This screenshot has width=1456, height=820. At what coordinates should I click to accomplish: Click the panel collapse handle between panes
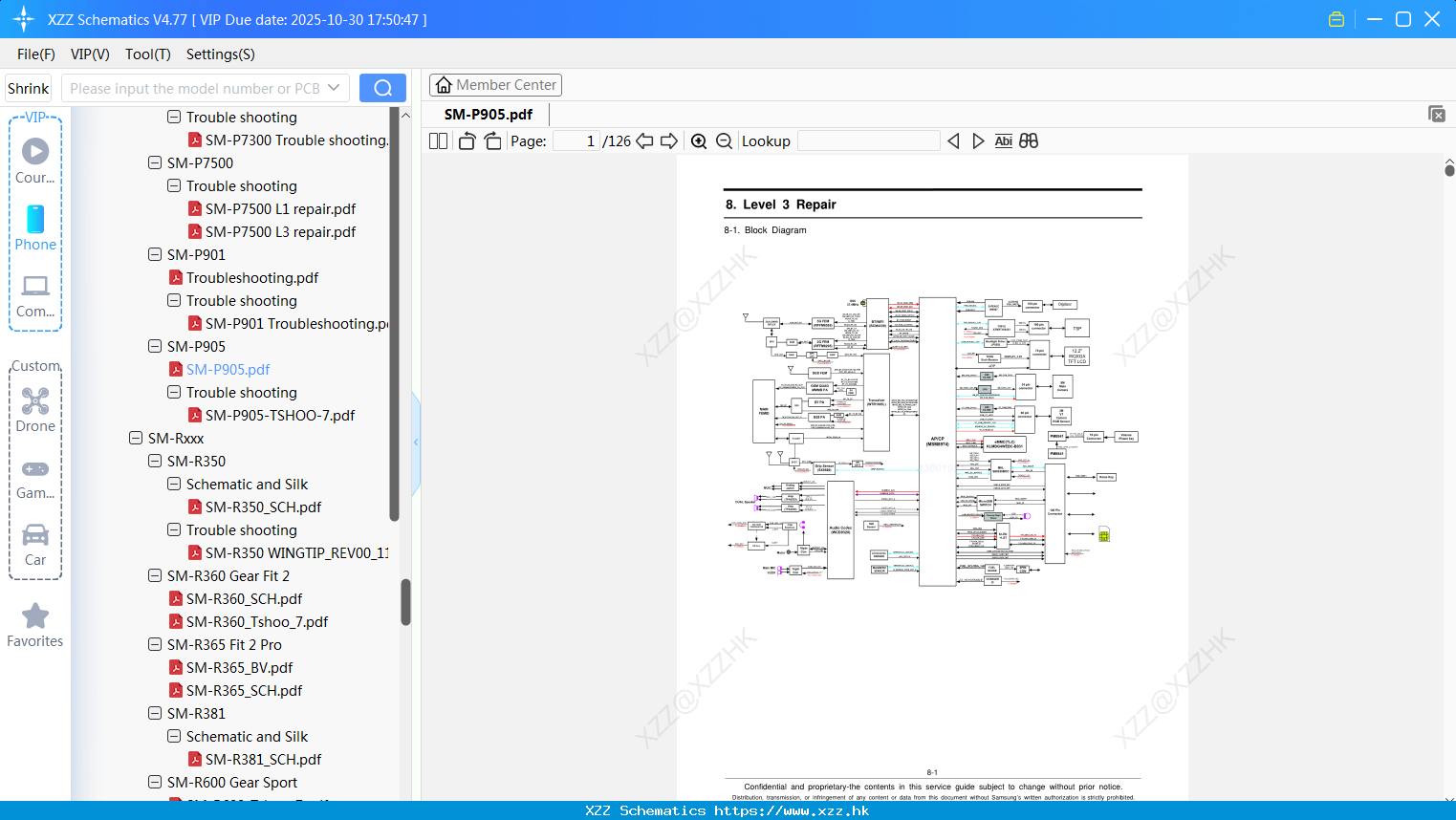pos(416,442)
